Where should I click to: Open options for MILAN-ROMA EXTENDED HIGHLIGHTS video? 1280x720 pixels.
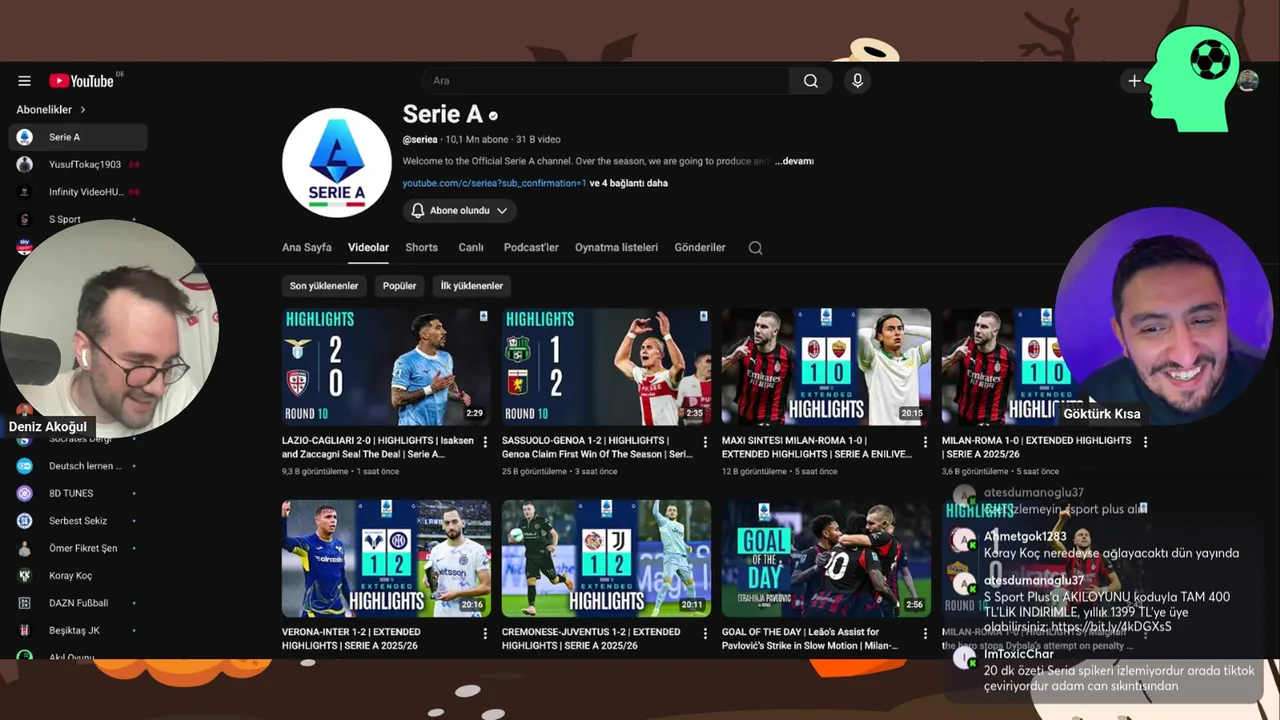pos(1145,441)
